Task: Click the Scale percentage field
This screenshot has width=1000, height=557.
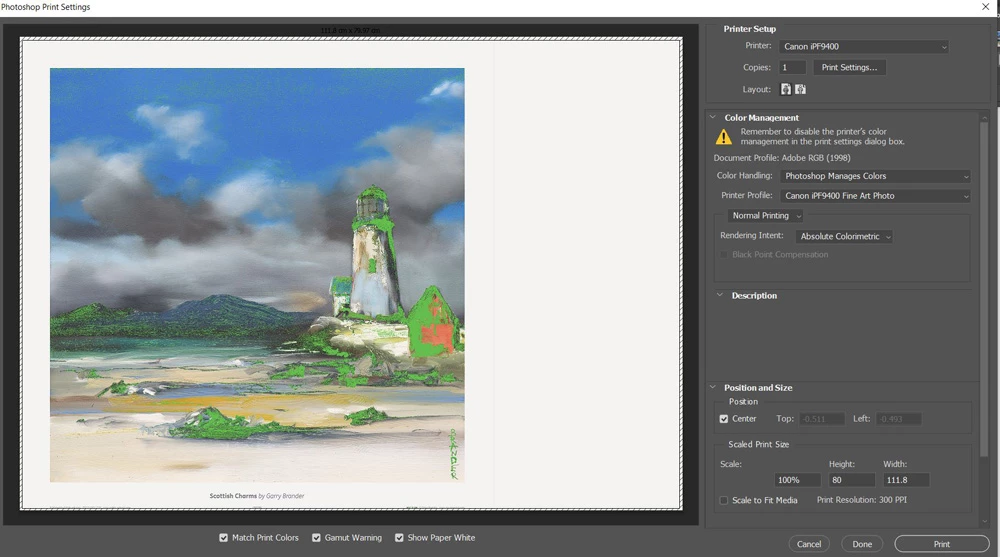Action: click(797, 480)
